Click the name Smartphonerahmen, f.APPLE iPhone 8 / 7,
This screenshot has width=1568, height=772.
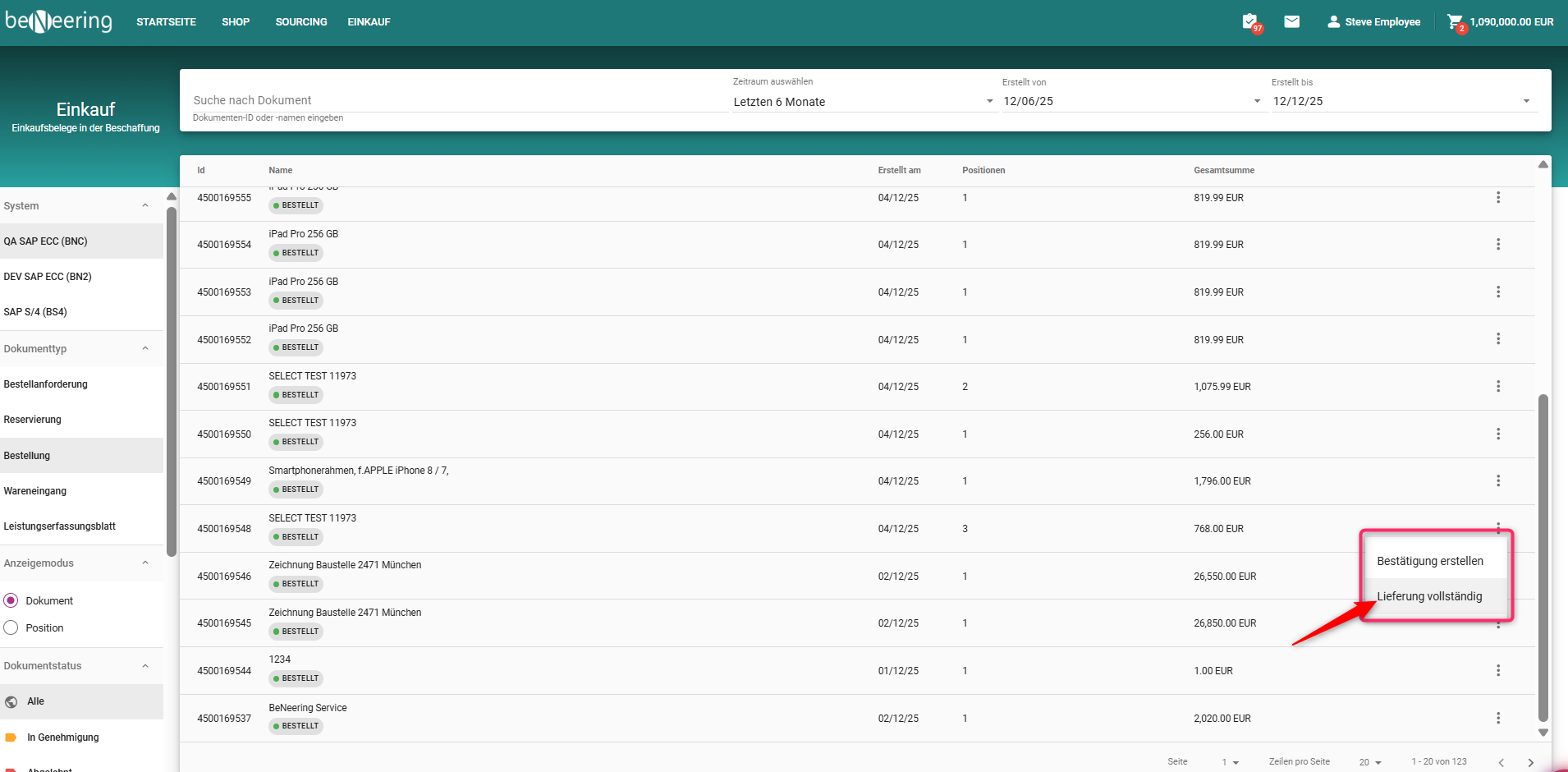pos(359,471)
